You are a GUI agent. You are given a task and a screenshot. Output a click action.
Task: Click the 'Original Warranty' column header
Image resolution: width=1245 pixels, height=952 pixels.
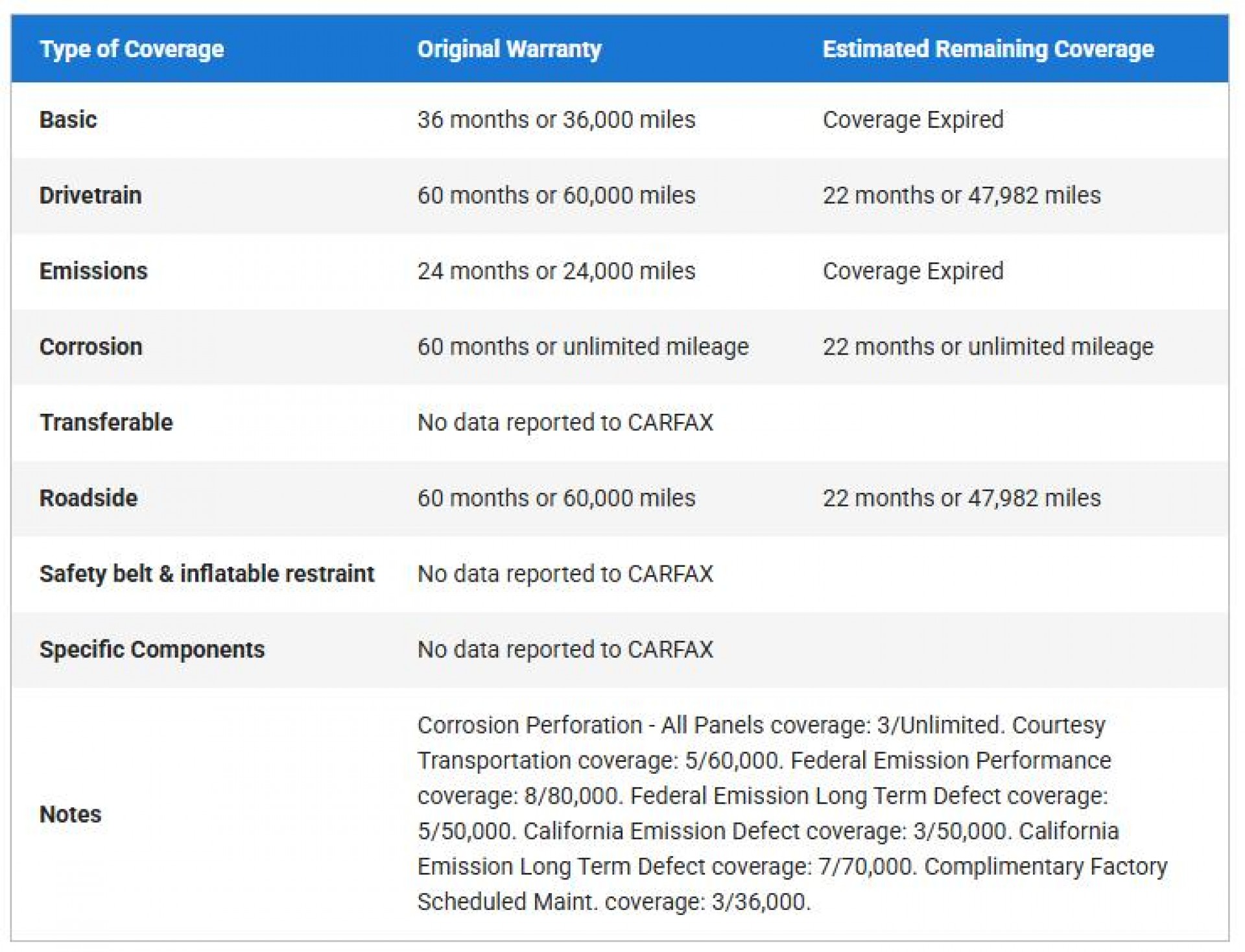[509, 49]
